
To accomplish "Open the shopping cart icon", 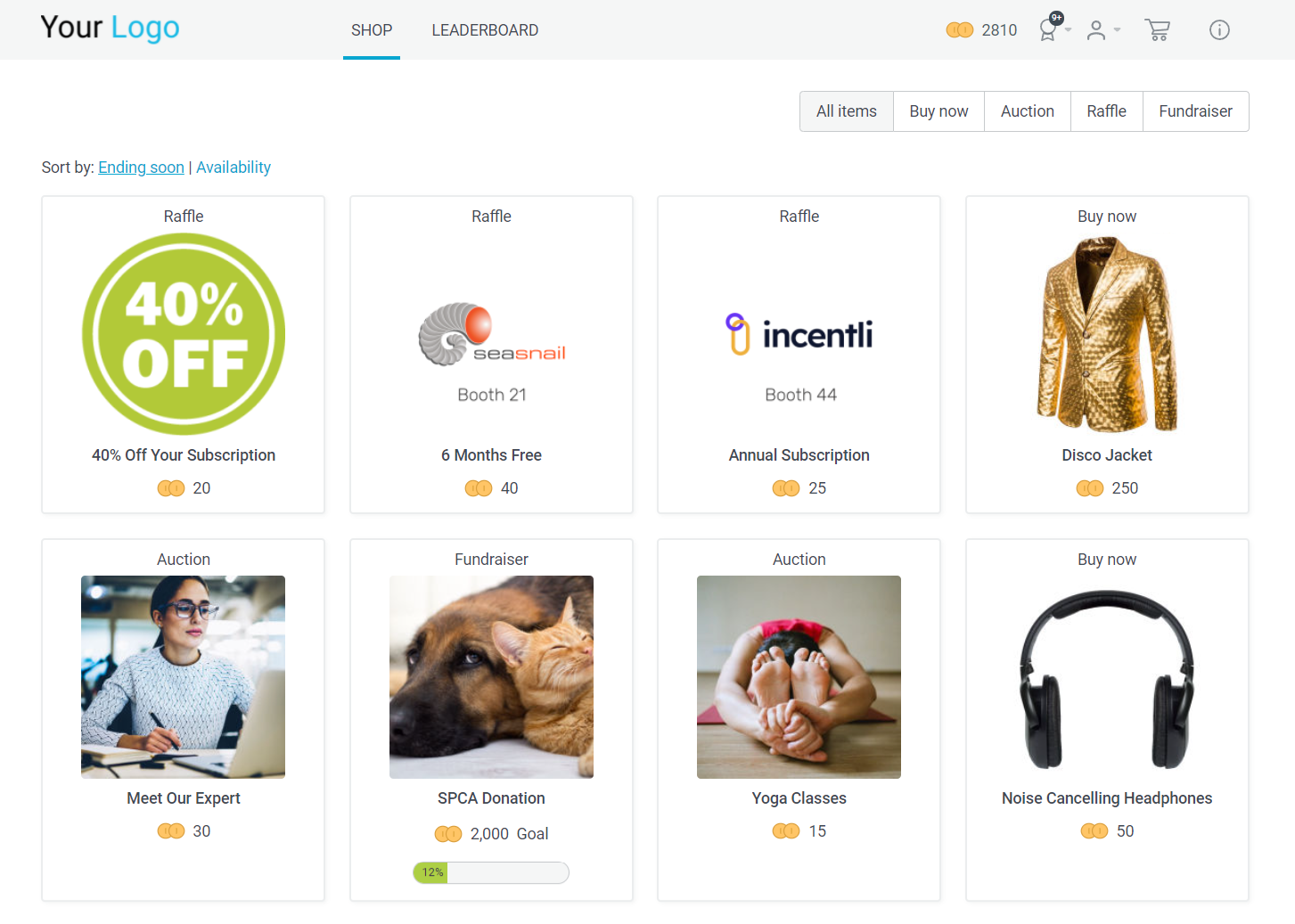I will point(1157,30).
